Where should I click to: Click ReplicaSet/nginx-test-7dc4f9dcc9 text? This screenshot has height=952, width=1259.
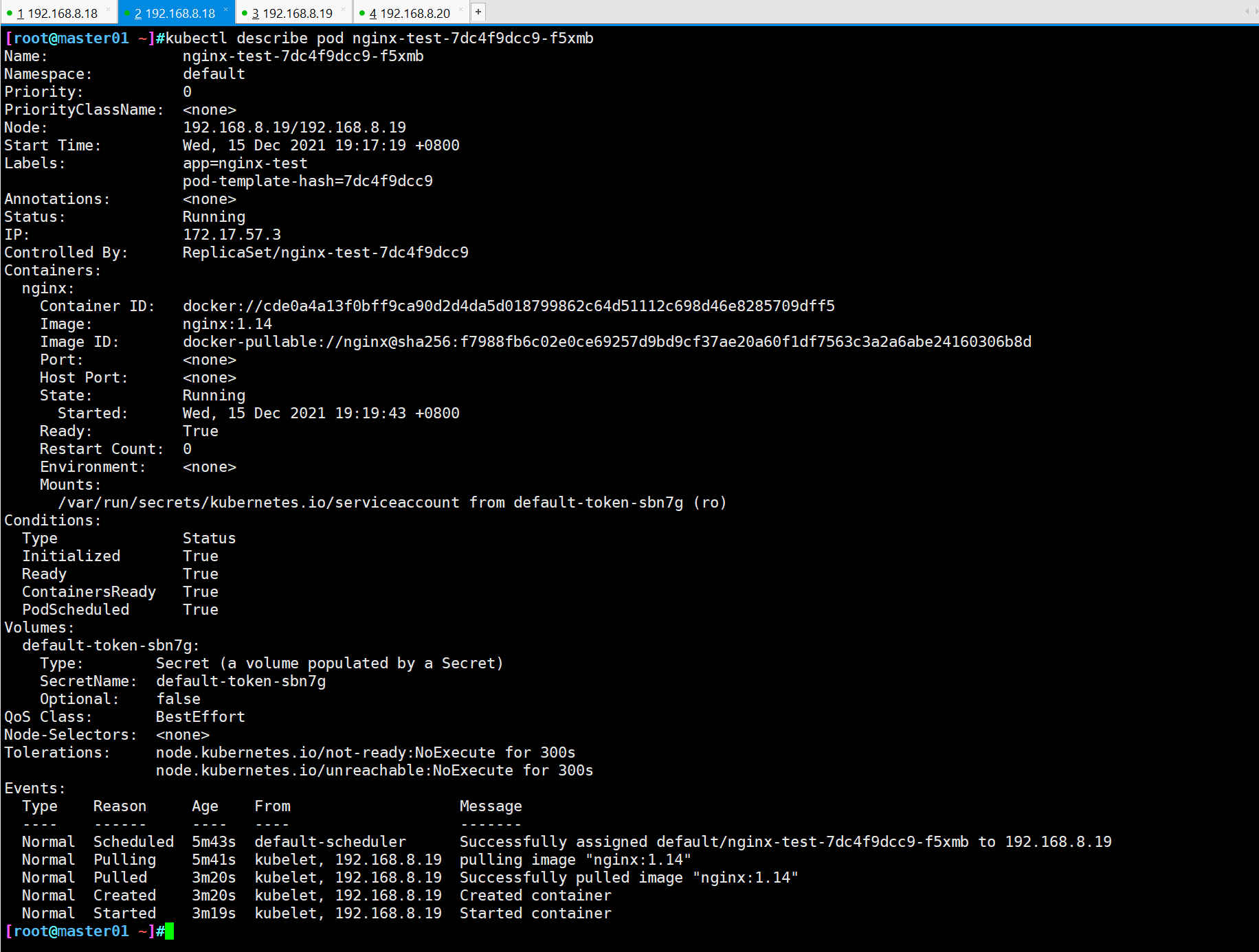pos(326,253)
